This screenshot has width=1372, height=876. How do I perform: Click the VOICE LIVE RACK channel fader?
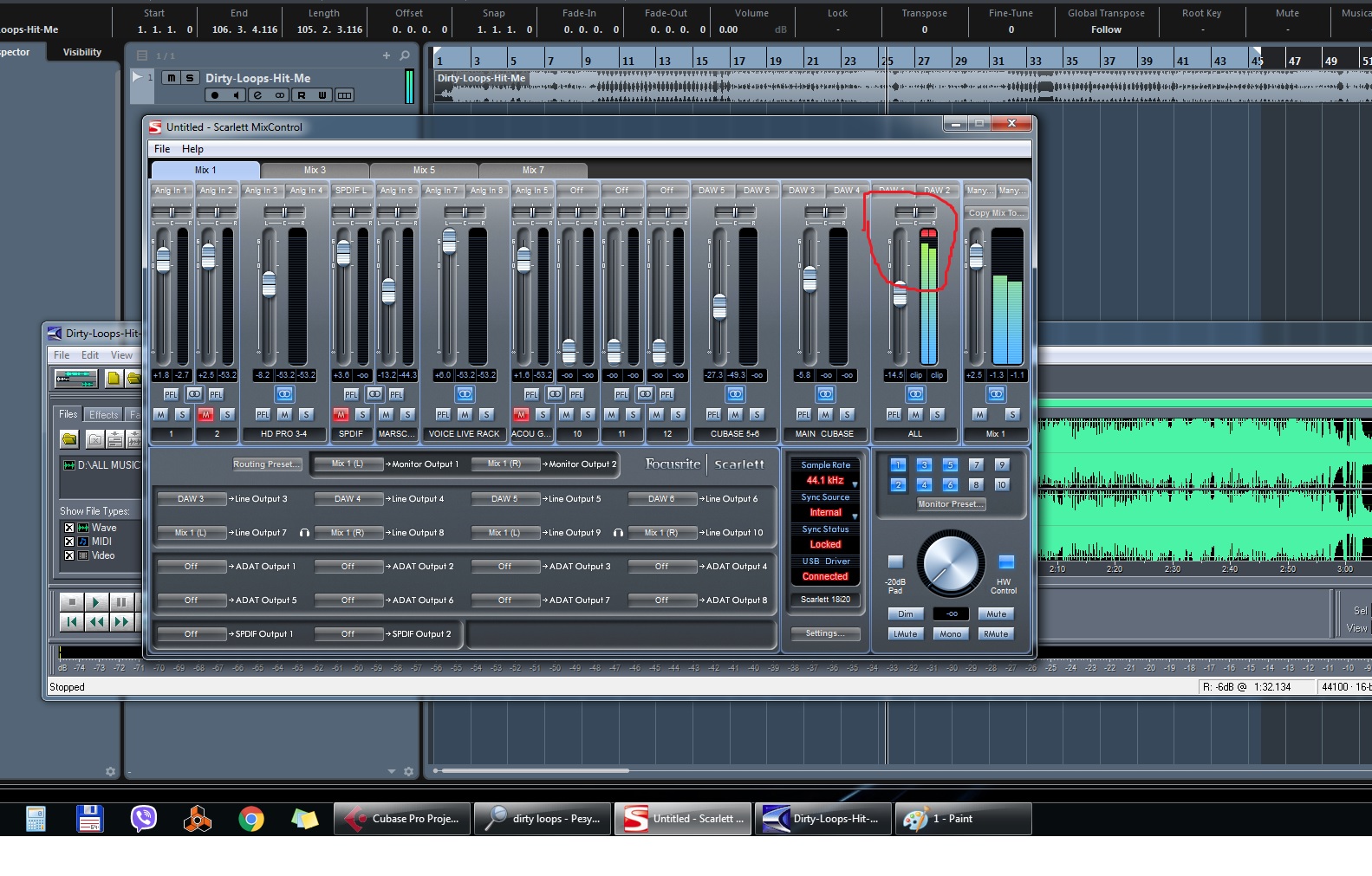tap(449, 242)
